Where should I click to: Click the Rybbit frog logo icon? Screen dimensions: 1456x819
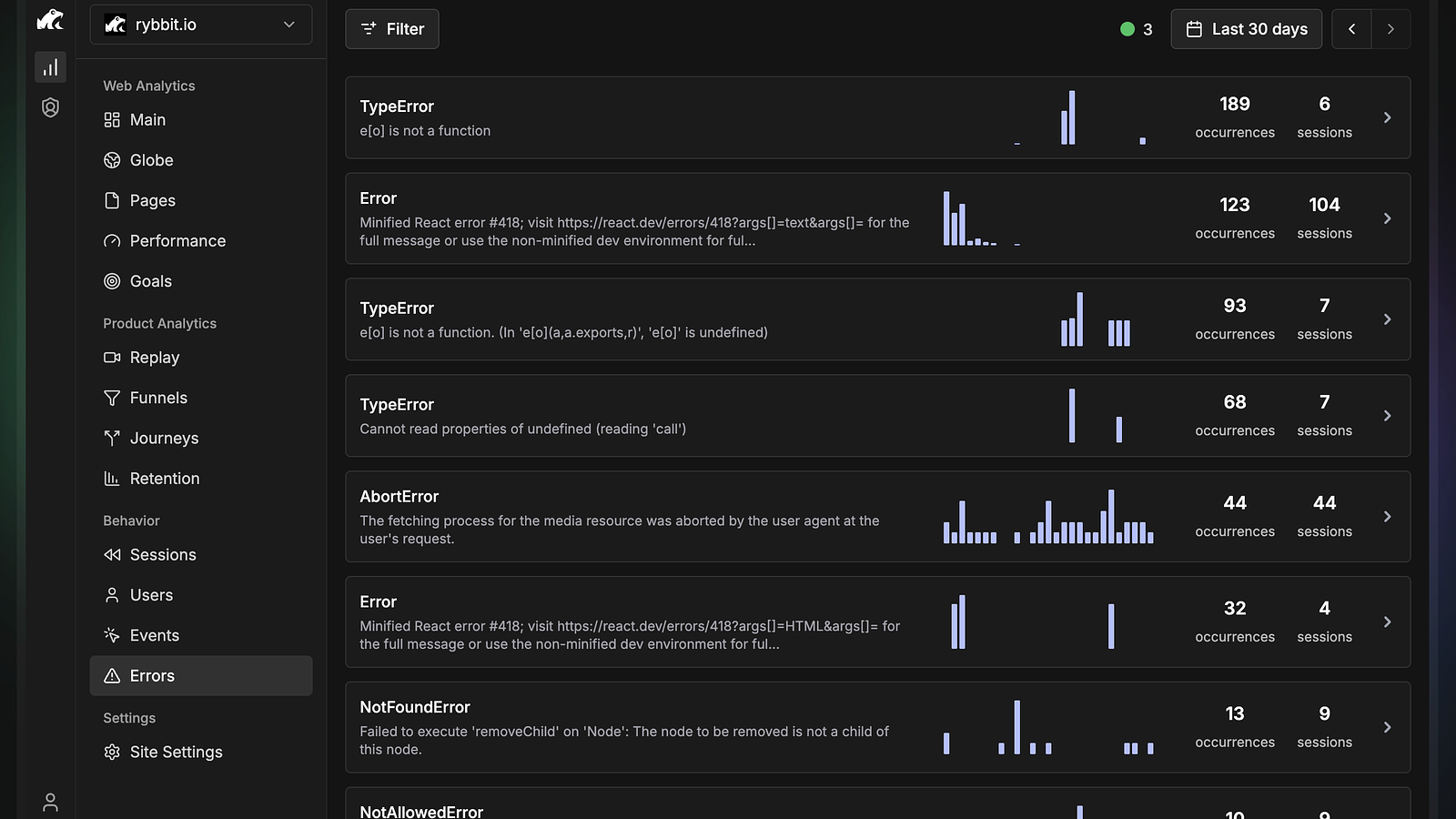pos(50,19)
